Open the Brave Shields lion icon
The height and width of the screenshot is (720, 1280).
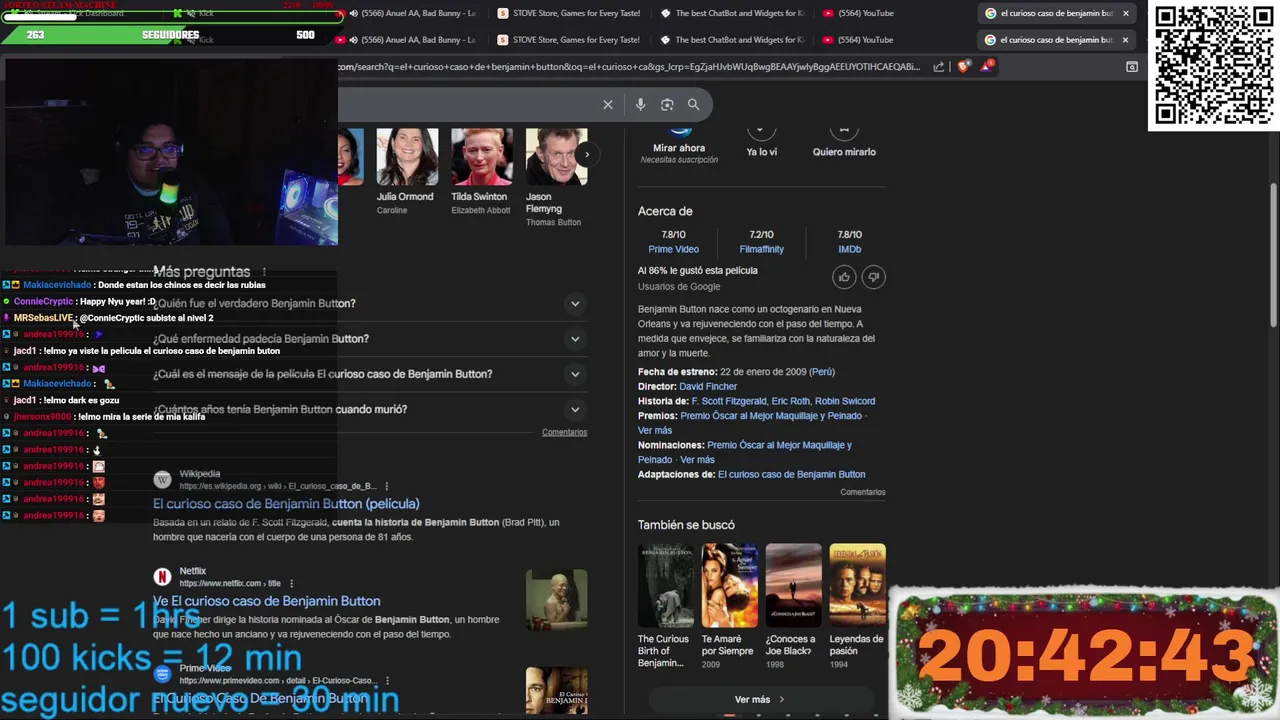pyautogui.click(x=963, y=67)
